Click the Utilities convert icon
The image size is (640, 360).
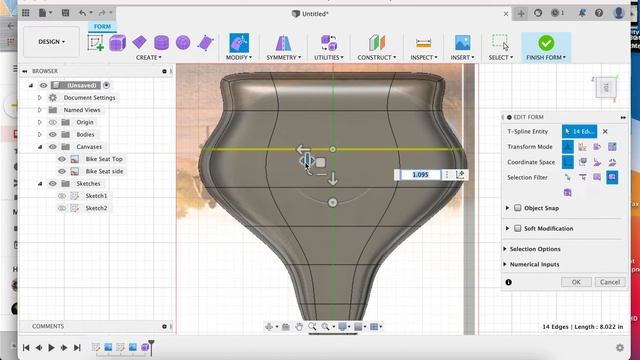(329, 43)
